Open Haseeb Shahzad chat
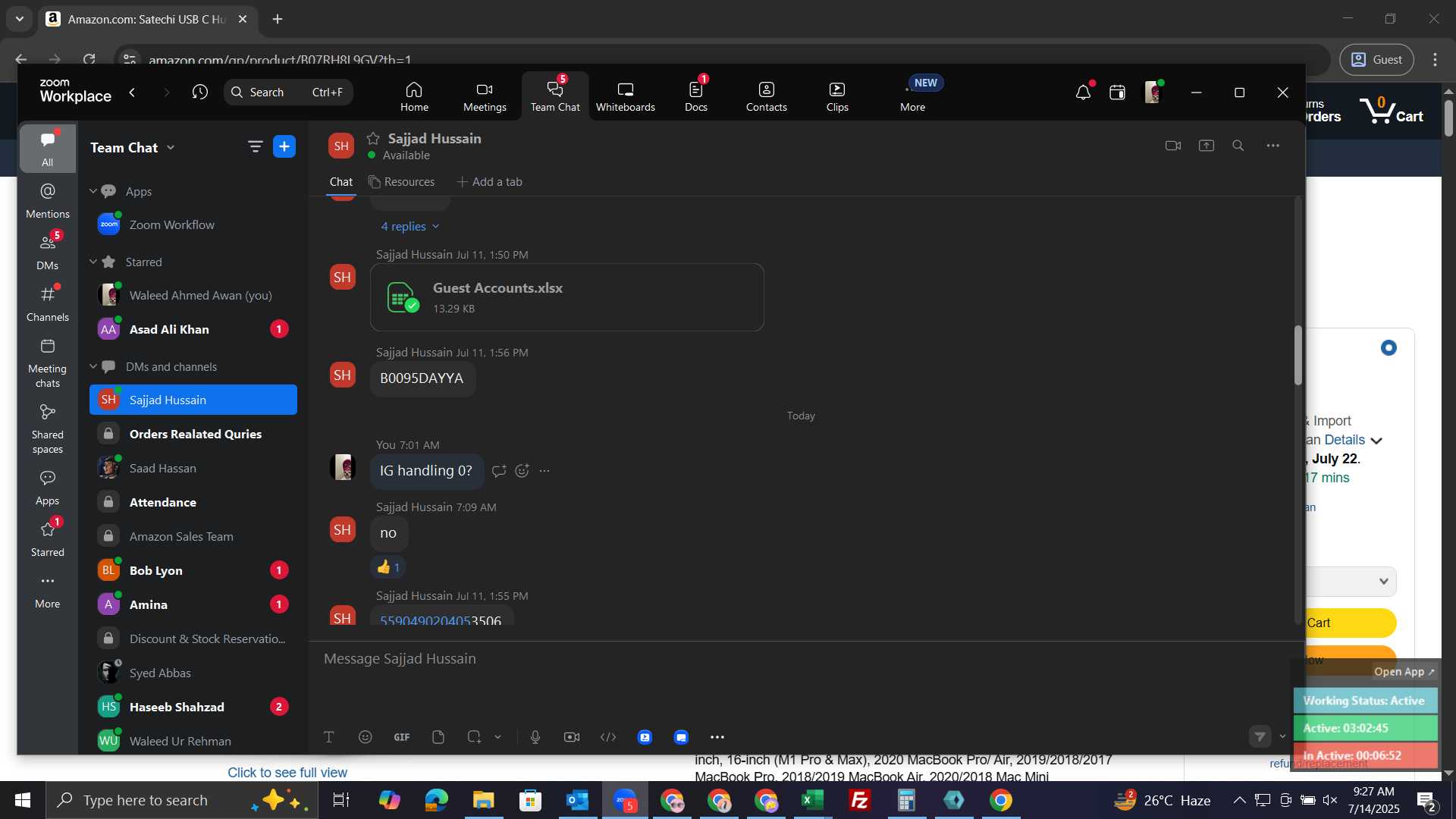The image size is (1456, 819). [x=193, y=707]
